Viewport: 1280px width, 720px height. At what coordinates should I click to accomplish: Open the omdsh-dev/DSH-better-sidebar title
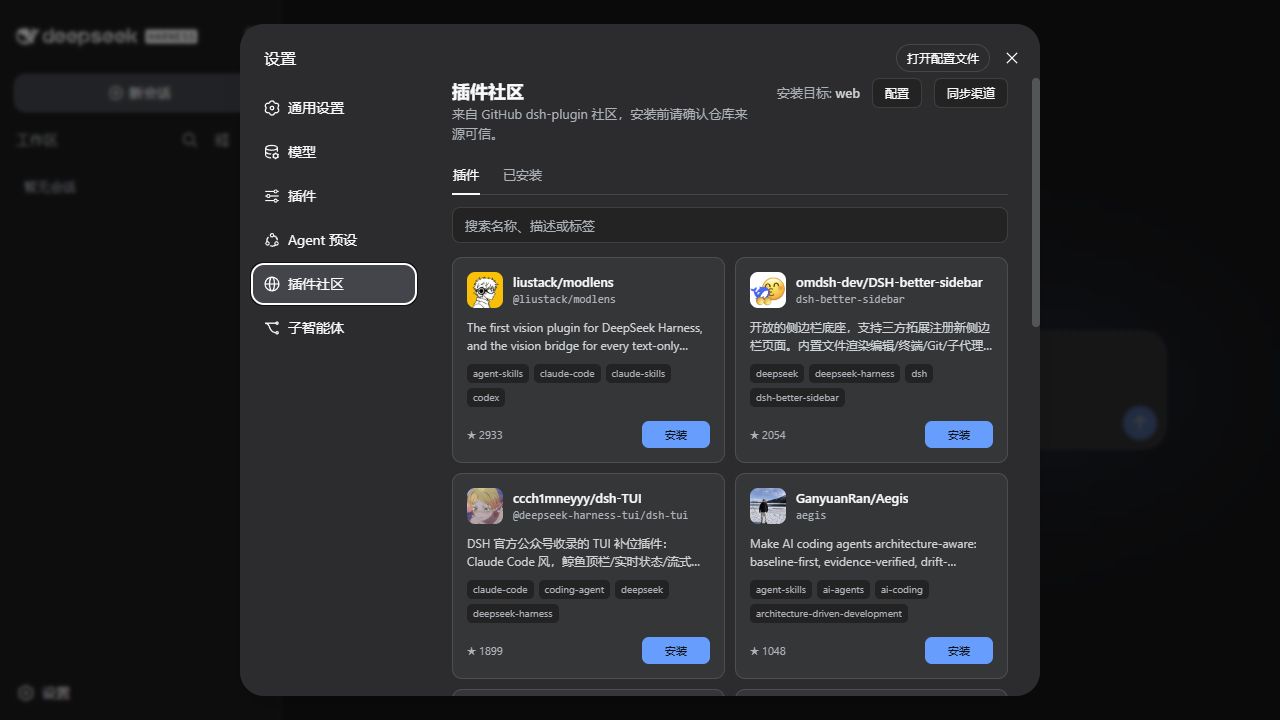pyautogui.click(x=889, y=282)
